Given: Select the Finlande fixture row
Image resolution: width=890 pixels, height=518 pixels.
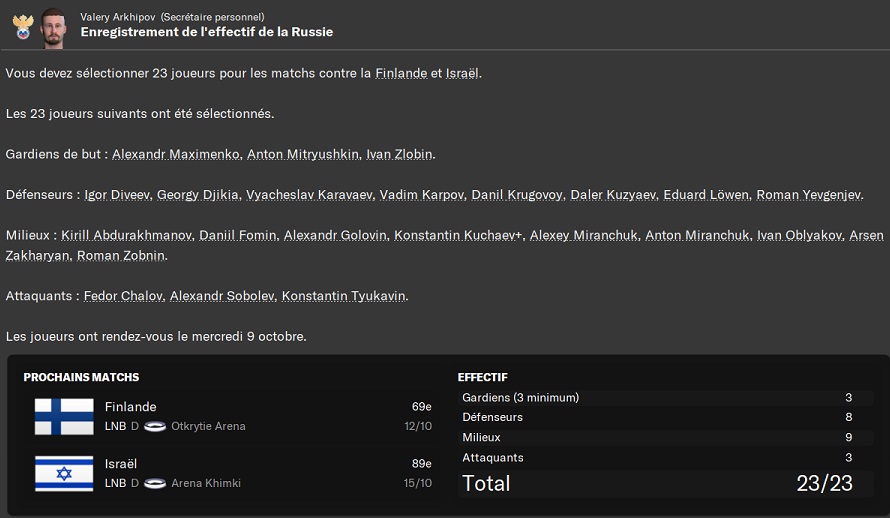Looking at the screenshot, I should 232,416.
